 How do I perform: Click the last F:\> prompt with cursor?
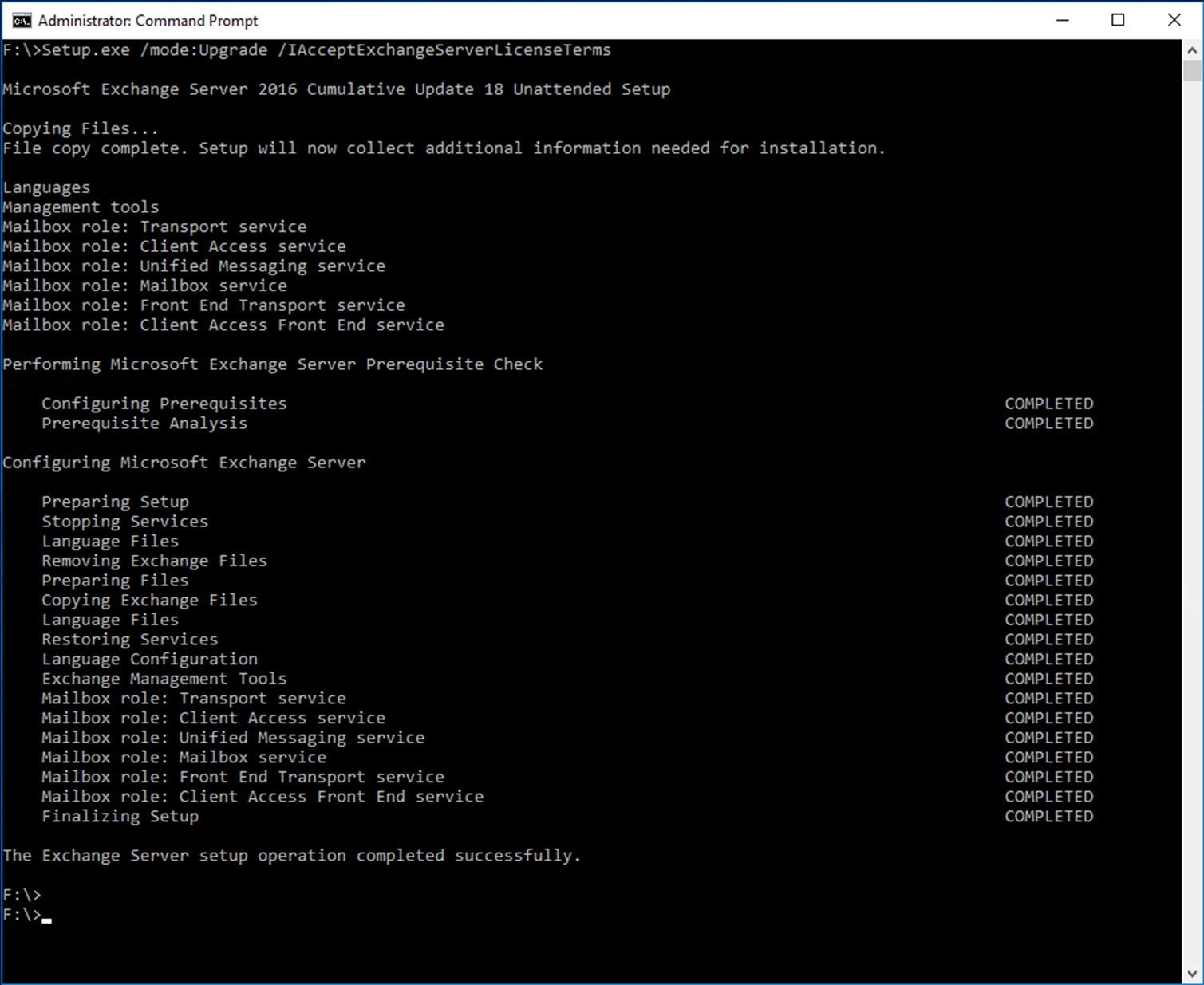[27, 915]
